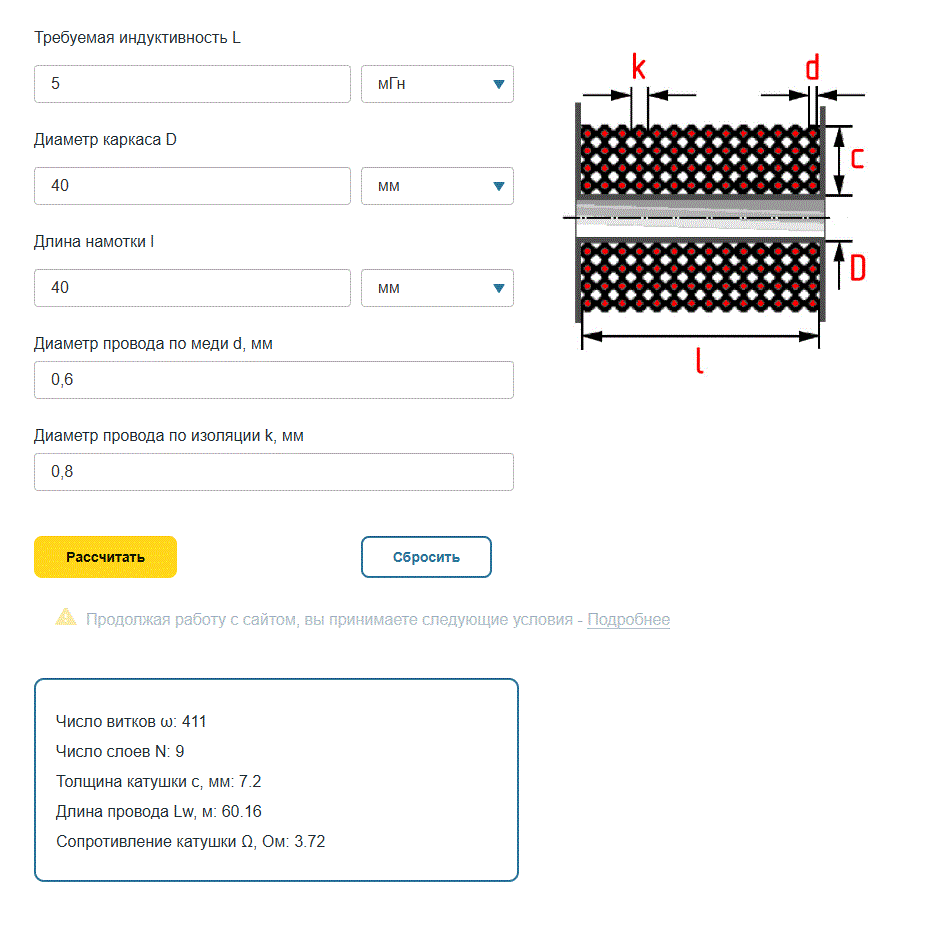Click the red l length label below the coil

pos(699,360)
